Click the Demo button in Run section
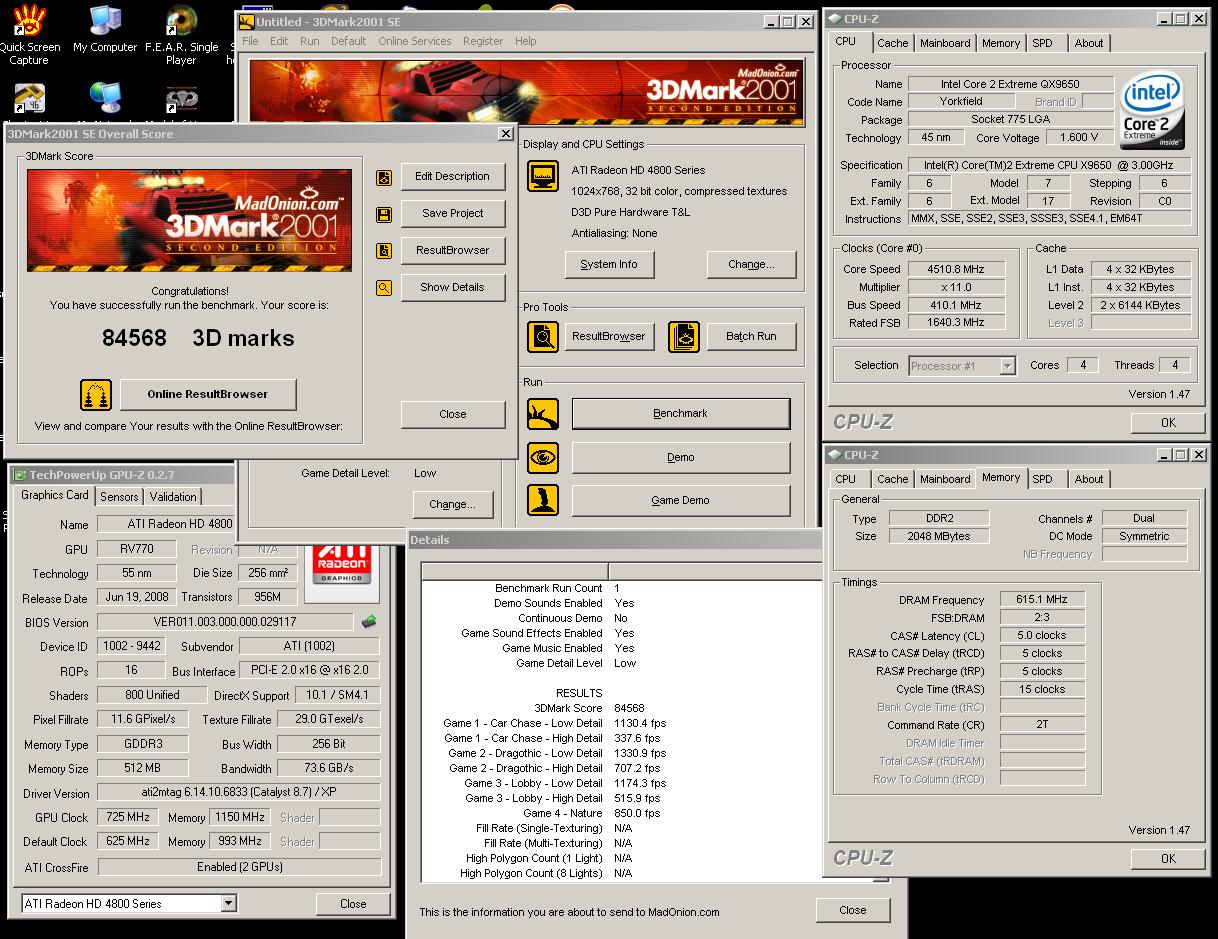This screenshot has height=939, width=1218. [x=681, y=457]
